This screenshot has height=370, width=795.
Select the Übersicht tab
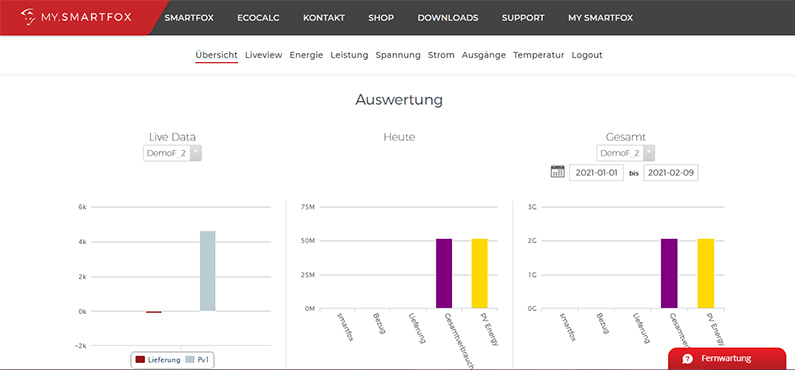coord(216,55)
